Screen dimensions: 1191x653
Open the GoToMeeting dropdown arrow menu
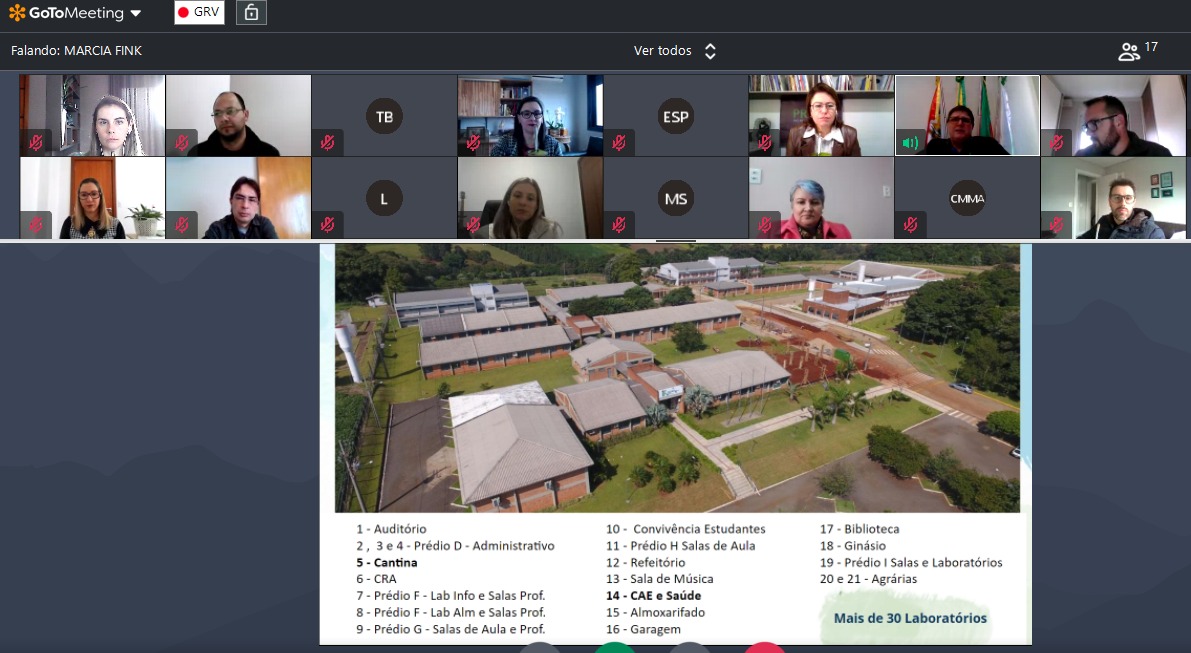click(136, 14)
